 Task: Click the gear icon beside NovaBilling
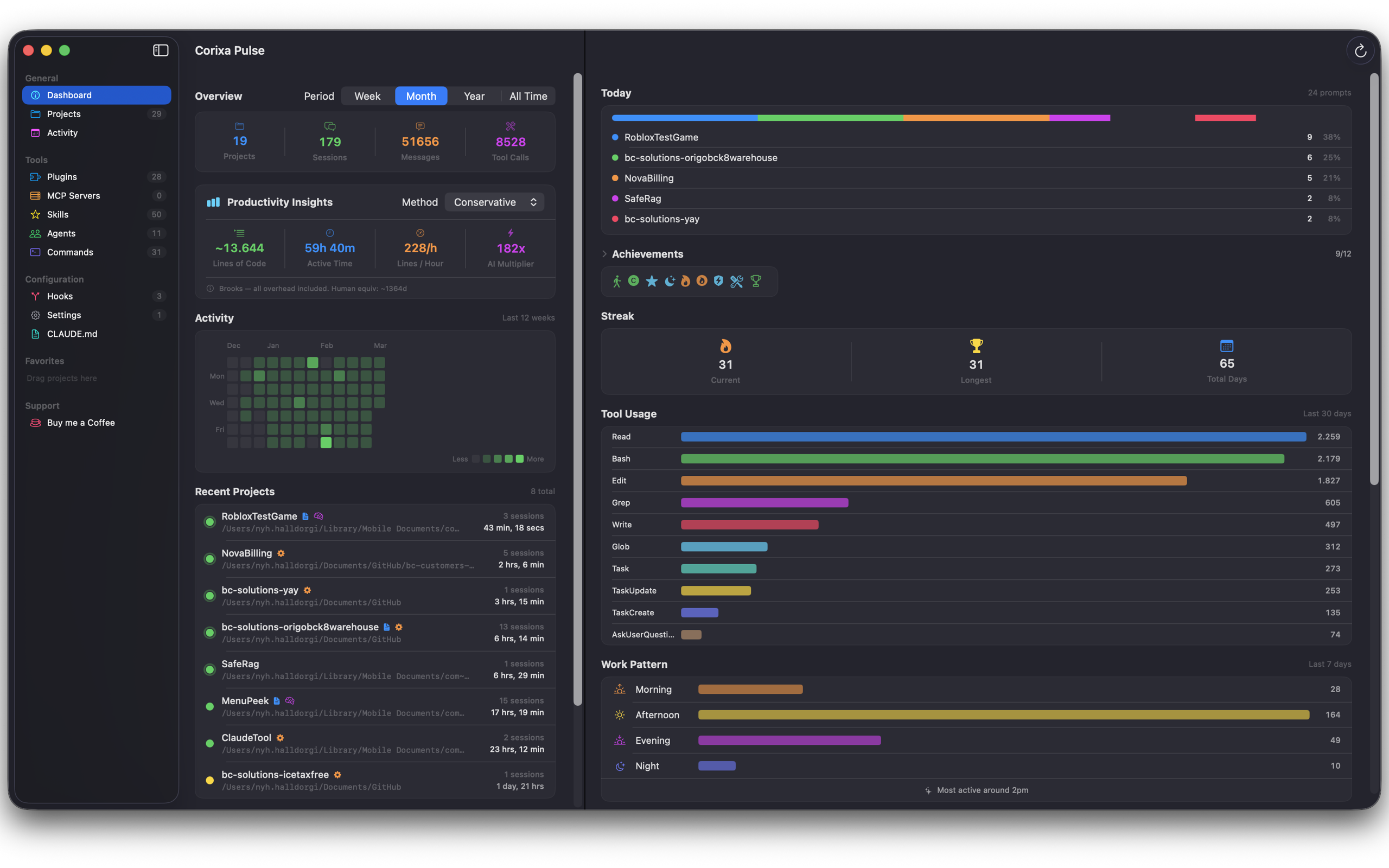pos(281,553)
